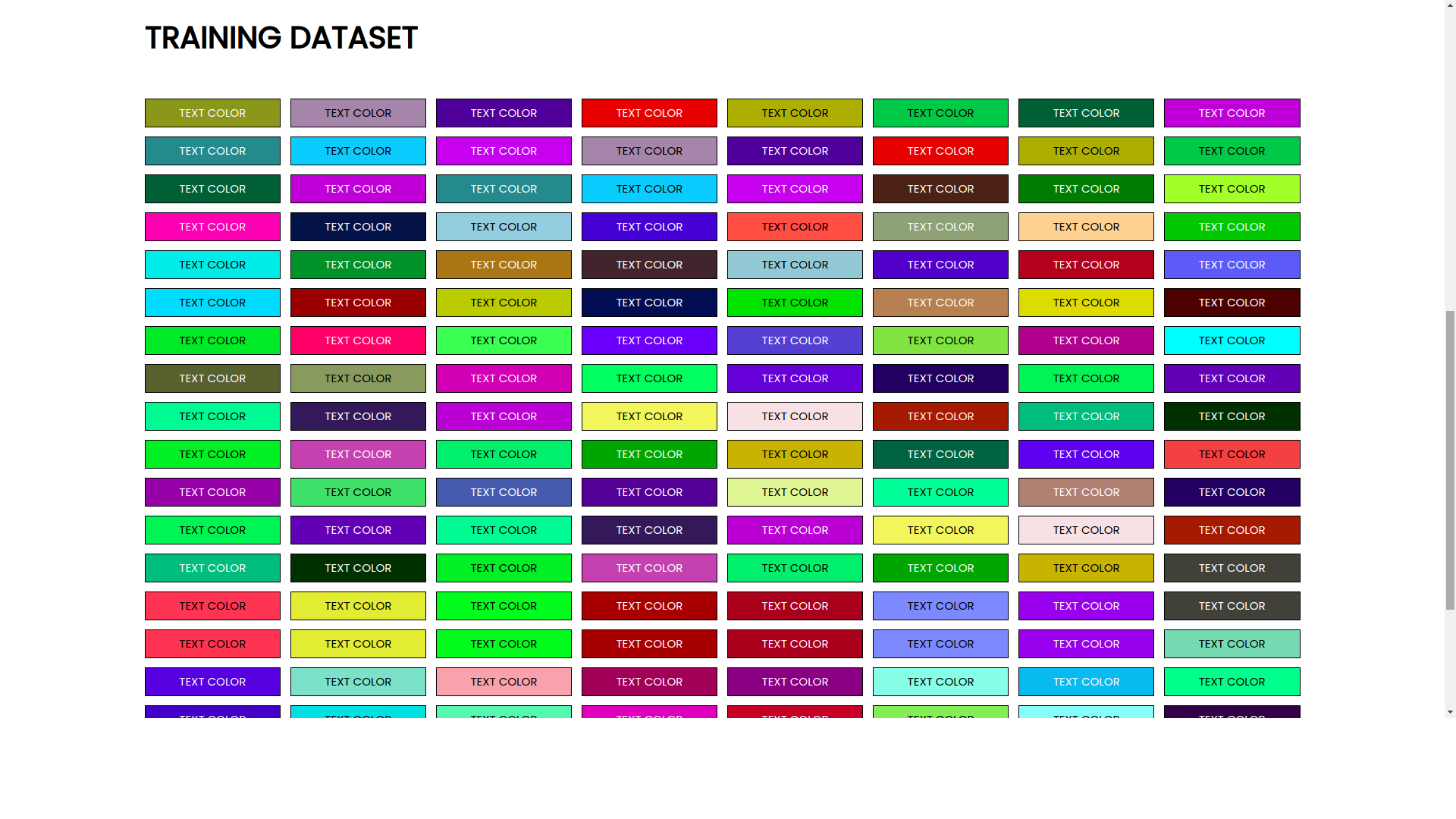Pick the golden-brown TEXT COLOR swatch
The image size is (1456, 819).
(504, 265)
